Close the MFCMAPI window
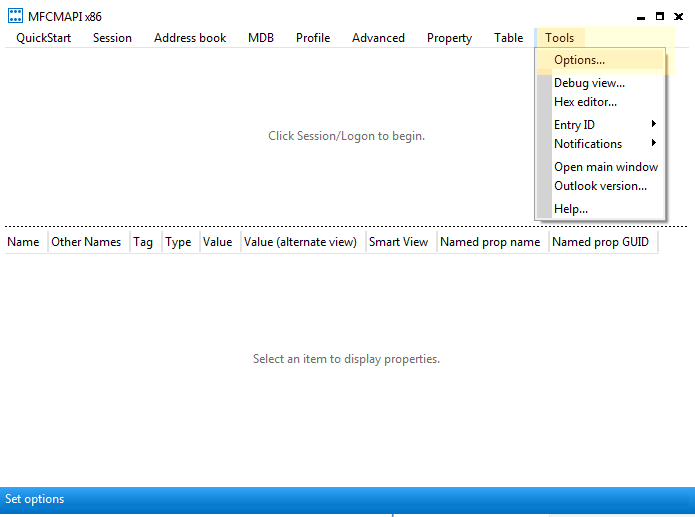This screenshot has width=695, height=517. pos(679,16)
